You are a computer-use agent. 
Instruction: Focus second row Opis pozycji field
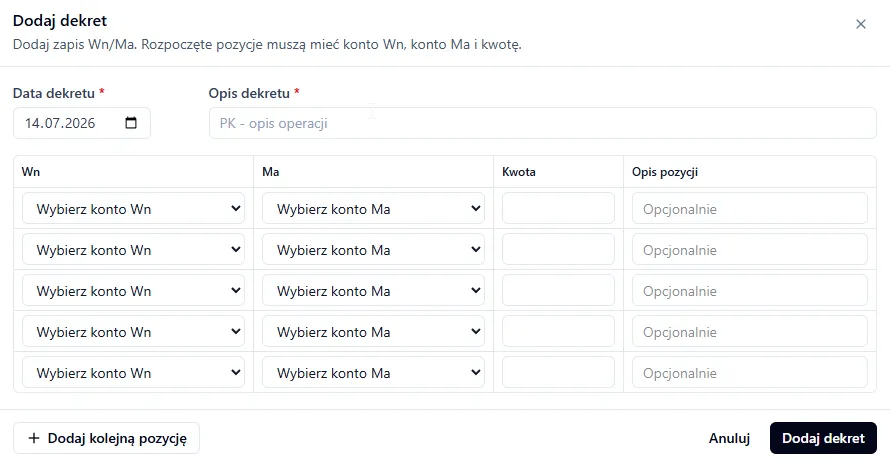coord(750,249)
